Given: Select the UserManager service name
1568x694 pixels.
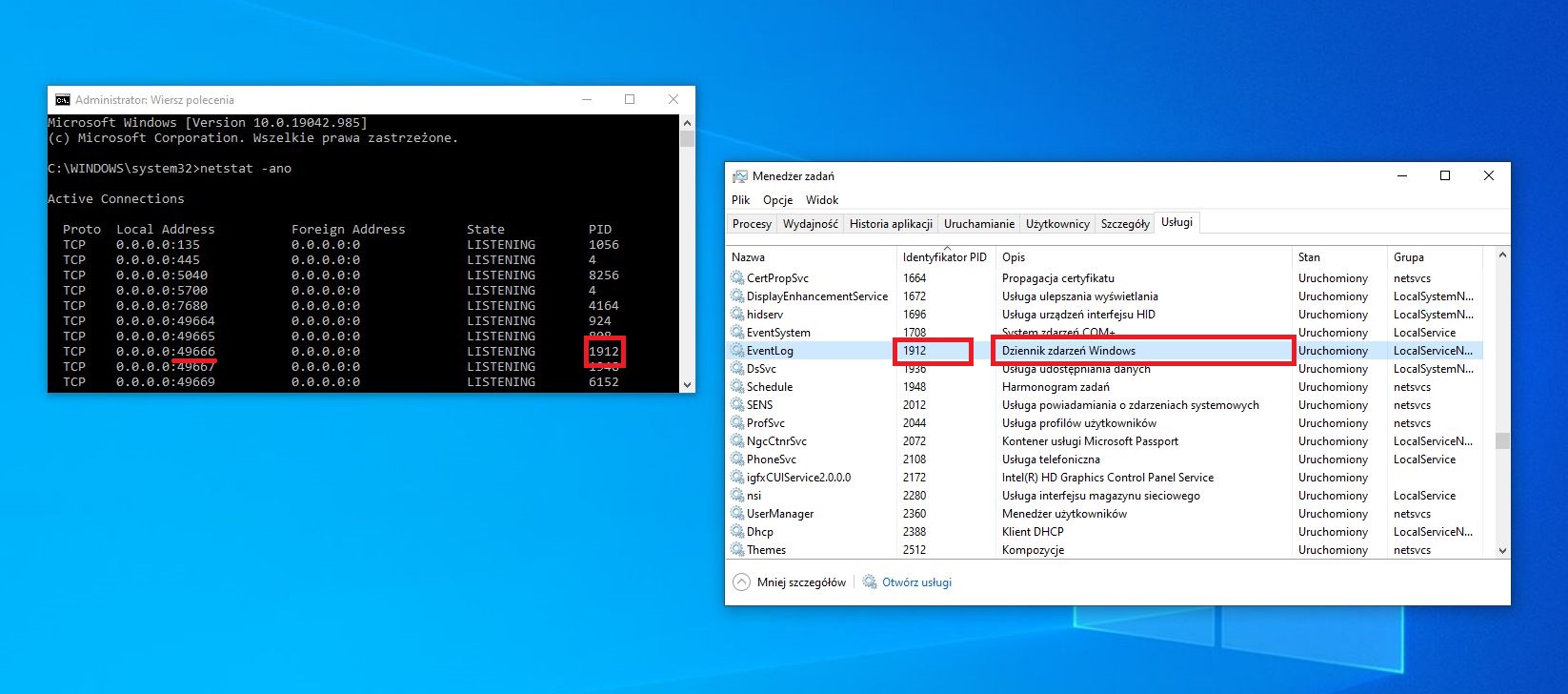Looking at the screenshot, I should click(780, 514).
